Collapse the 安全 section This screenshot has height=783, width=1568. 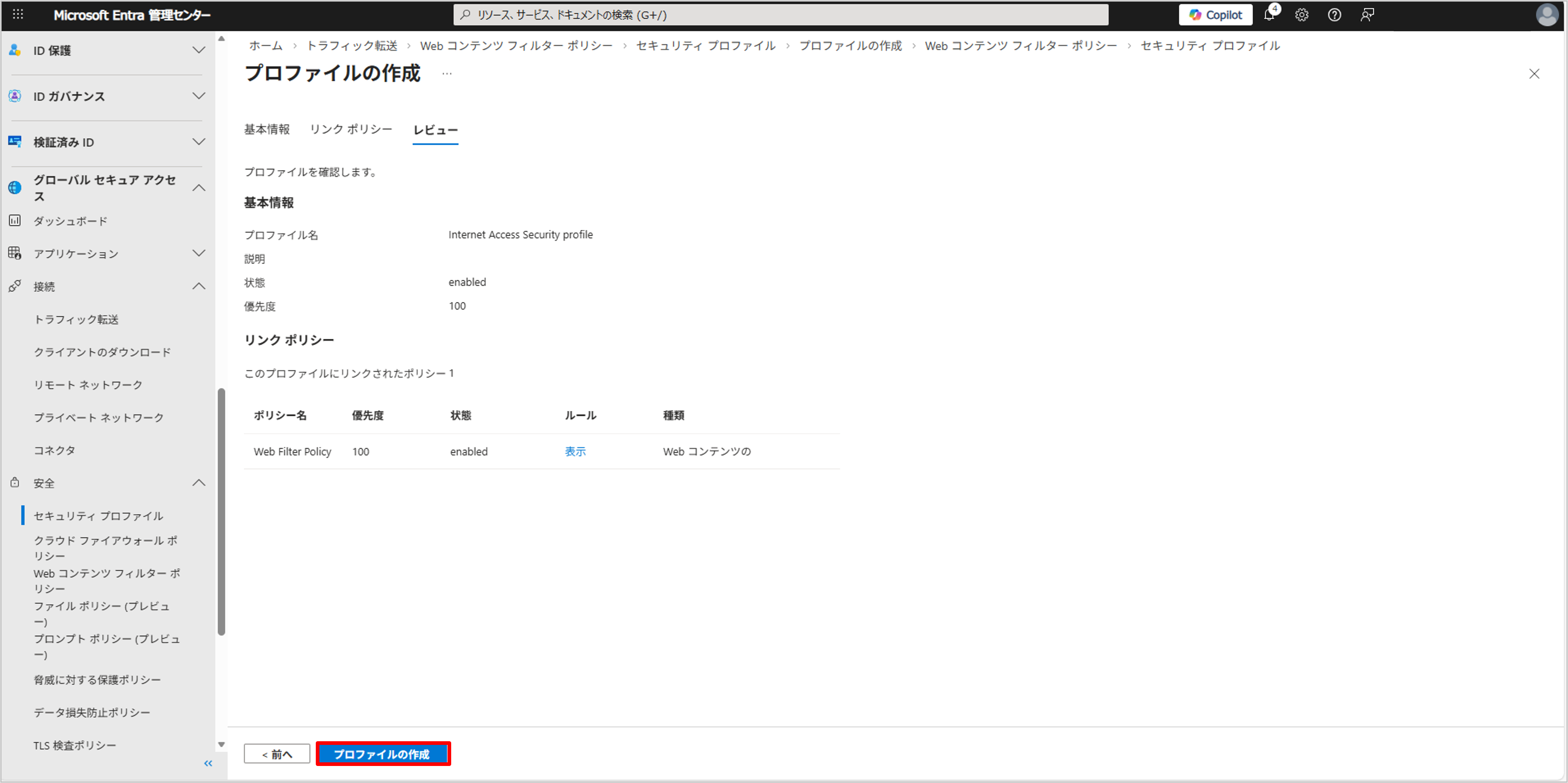[199, 483]
